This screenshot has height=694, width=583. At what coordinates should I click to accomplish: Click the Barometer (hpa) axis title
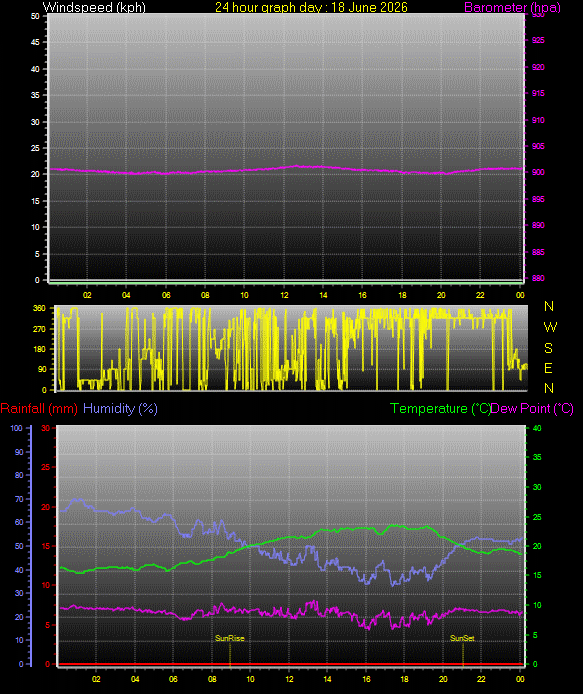point(512,8)
